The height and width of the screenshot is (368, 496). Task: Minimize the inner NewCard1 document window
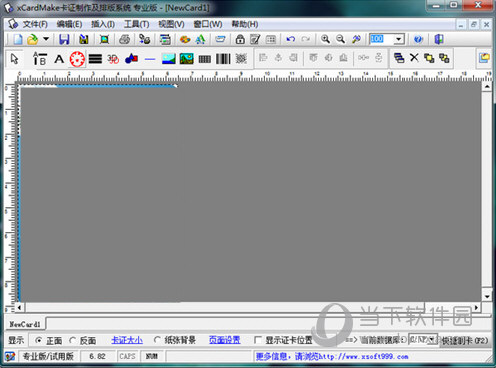(x=461, y=24)
